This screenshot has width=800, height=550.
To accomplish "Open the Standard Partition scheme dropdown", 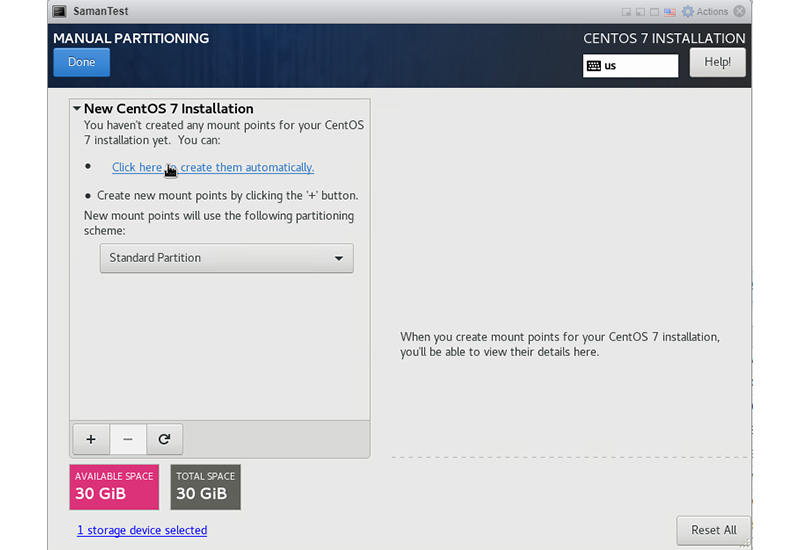I will (226, 258).
